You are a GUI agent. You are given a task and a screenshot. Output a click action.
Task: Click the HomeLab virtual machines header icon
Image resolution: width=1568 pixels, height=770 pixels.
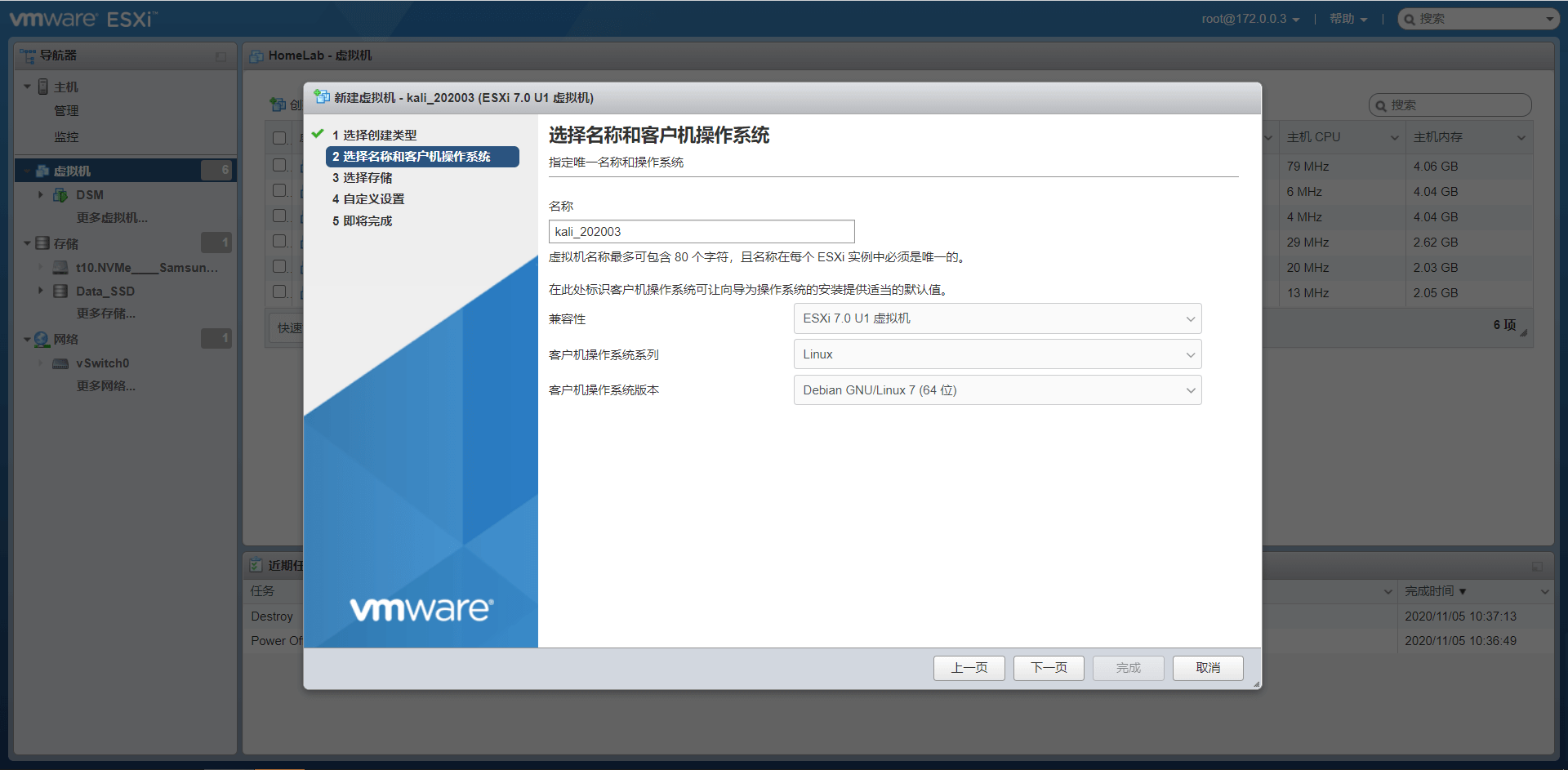tap(257, 56)
